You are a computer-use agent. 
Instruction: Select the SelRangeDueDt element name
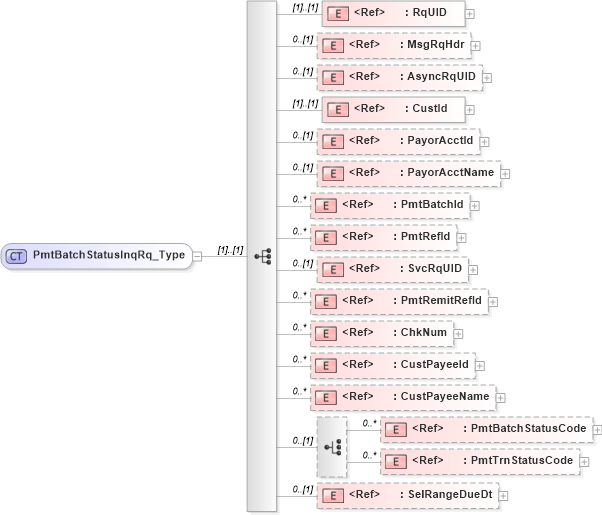(450, 494)
